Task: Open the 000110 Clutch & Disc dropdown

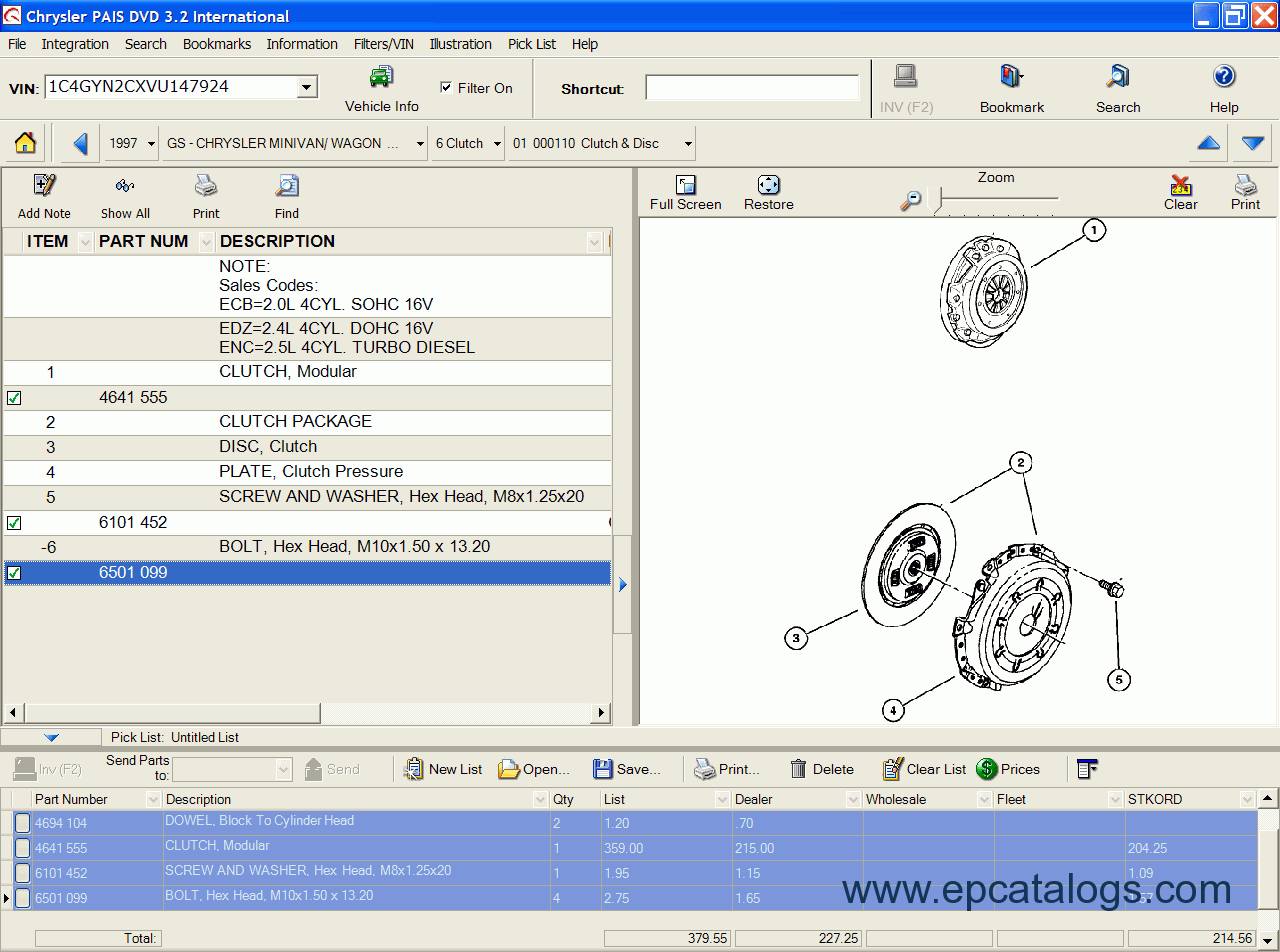Action: pos(688,144)
